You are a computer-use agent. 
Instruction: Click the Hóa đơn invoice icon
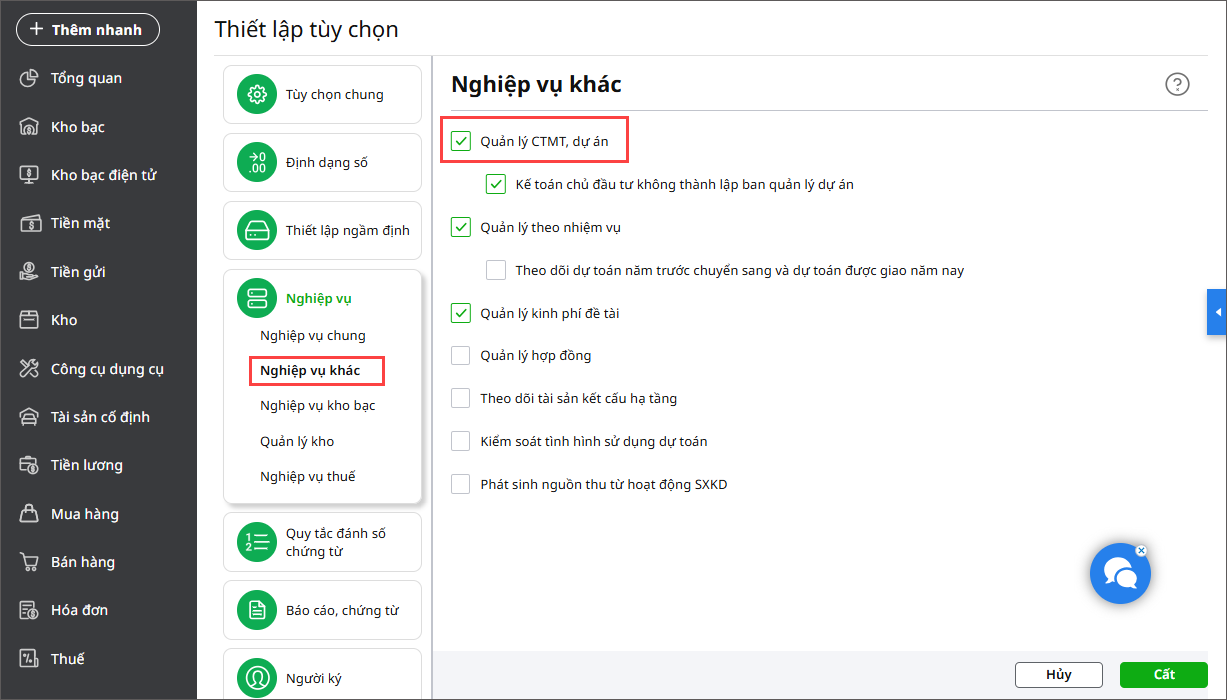click(x=29, y=610)
